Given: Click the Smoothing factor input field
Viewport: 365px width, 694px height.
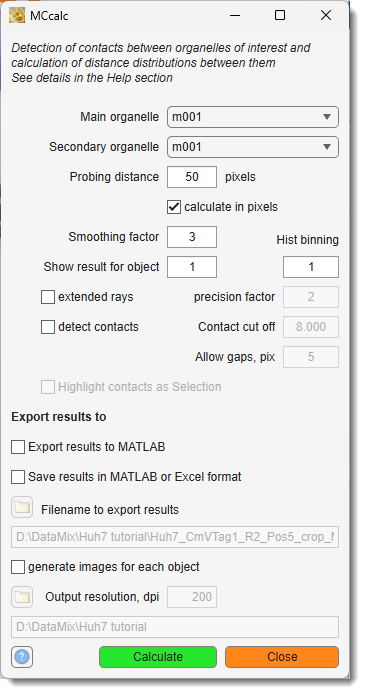Looking at the screenshot, I should (192, 237).
